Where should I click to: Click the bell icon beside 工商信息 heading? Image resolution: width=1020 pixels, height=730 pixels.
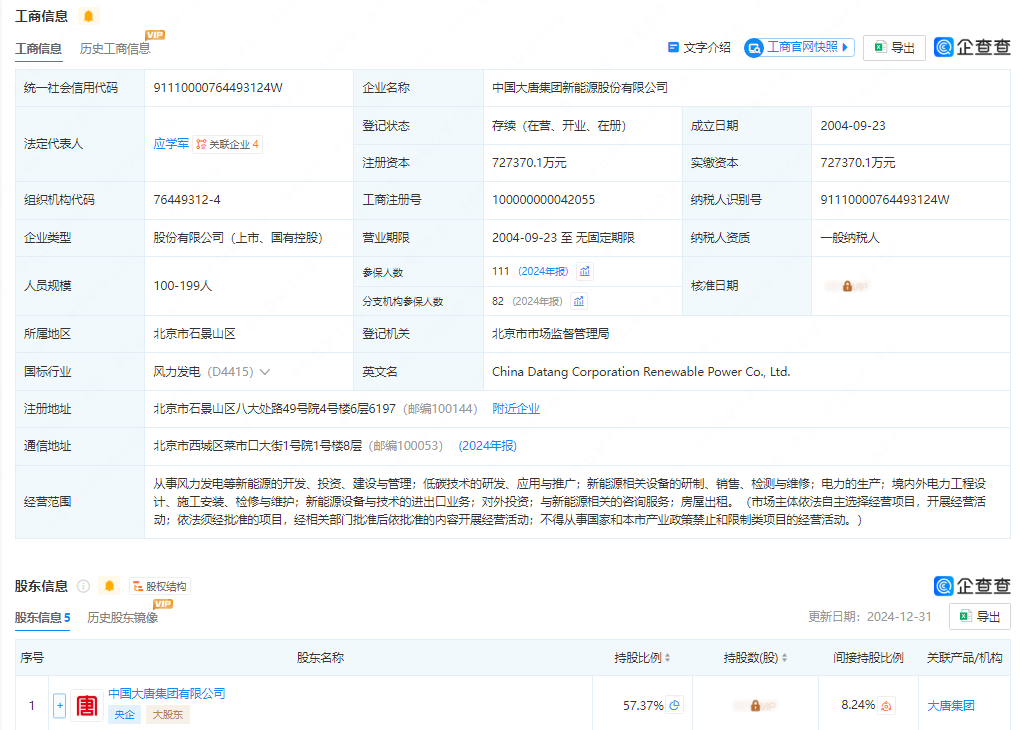[x=88, y=16]
